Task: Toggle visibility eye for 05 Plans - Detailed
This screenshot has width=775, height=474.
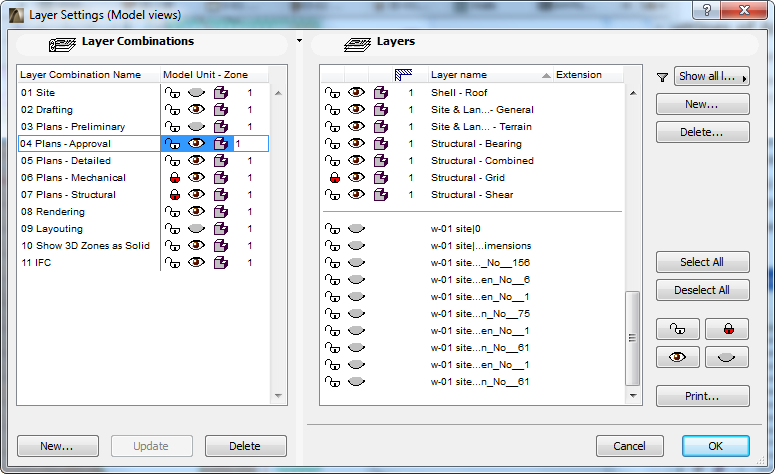Action: (x=196, y=160)
